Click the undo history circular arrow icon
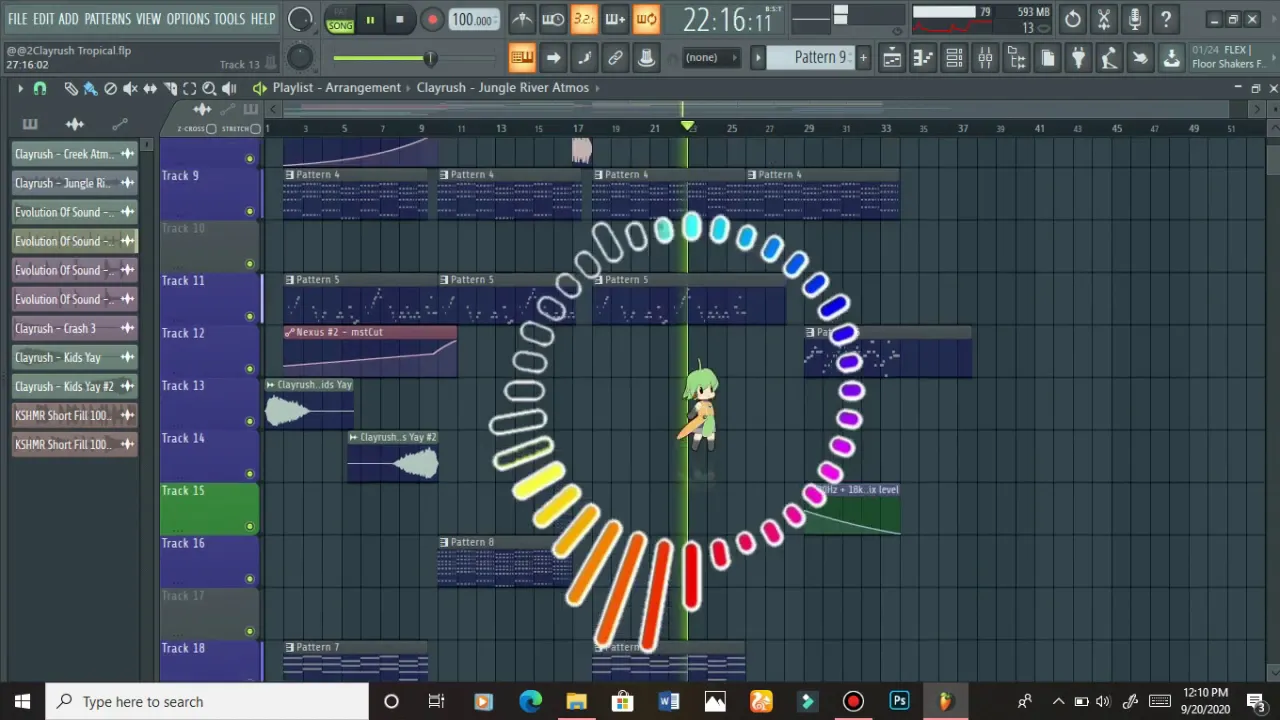Image resolution: width=1280 pixels, height=720 pixels. [x=1072, y=19]
